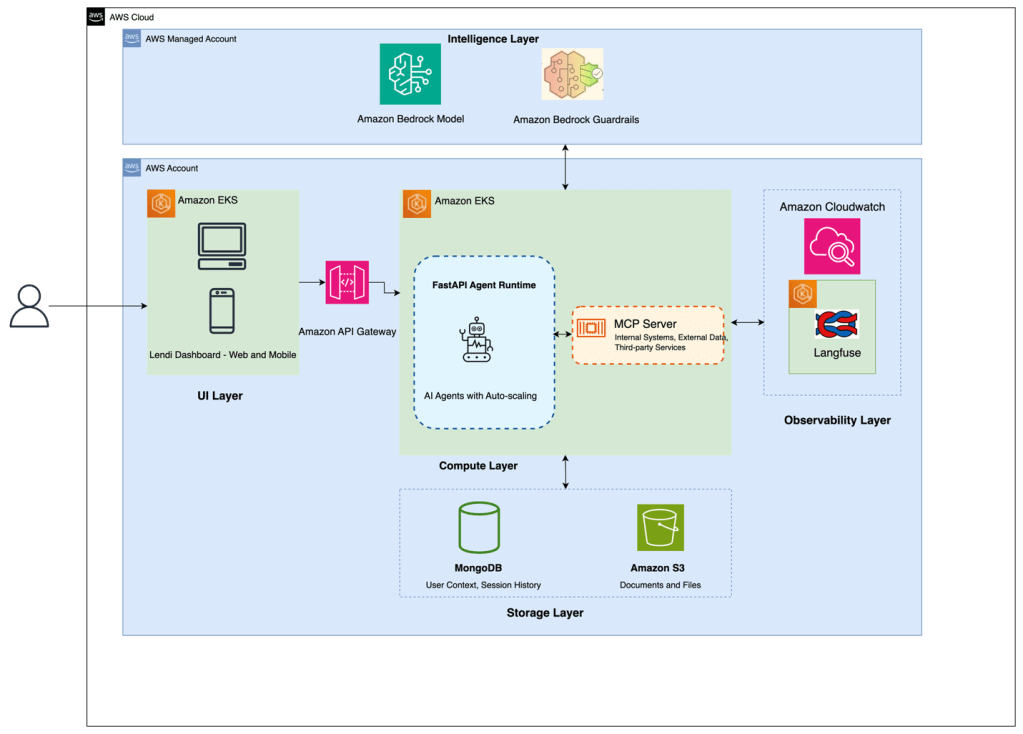1023x734 pixels.
Task: Select the Storage Layer label
Action: [x=545, y=612]
